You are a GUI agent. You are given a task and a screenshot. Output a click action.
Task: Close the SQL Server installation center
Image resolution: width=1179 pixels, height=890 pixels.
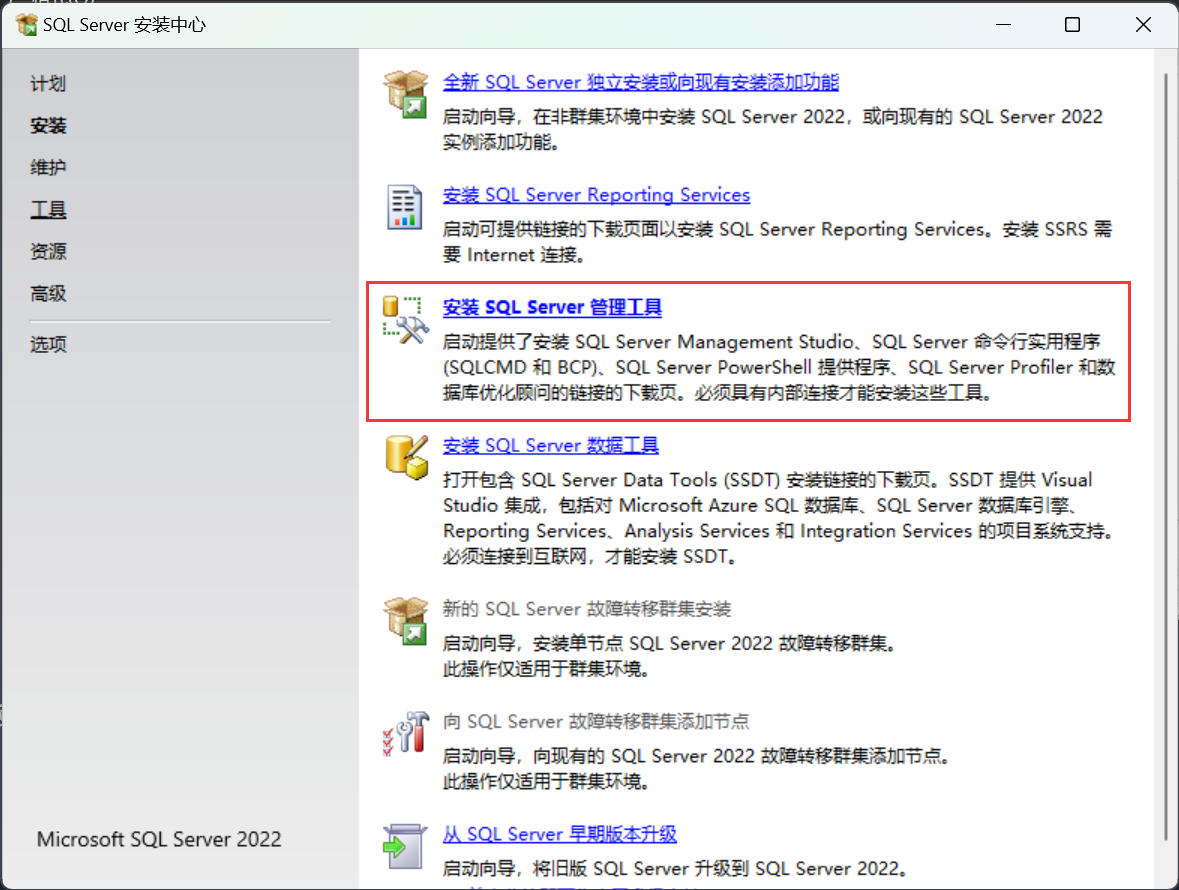coord(1143,25)
